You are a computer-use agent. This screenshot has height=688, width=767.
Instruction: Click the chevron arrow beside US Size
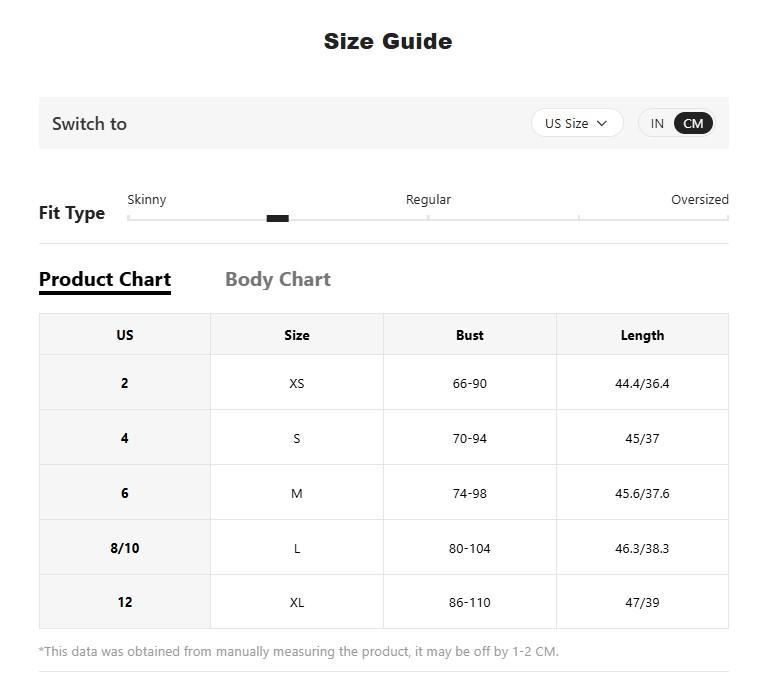602,123
